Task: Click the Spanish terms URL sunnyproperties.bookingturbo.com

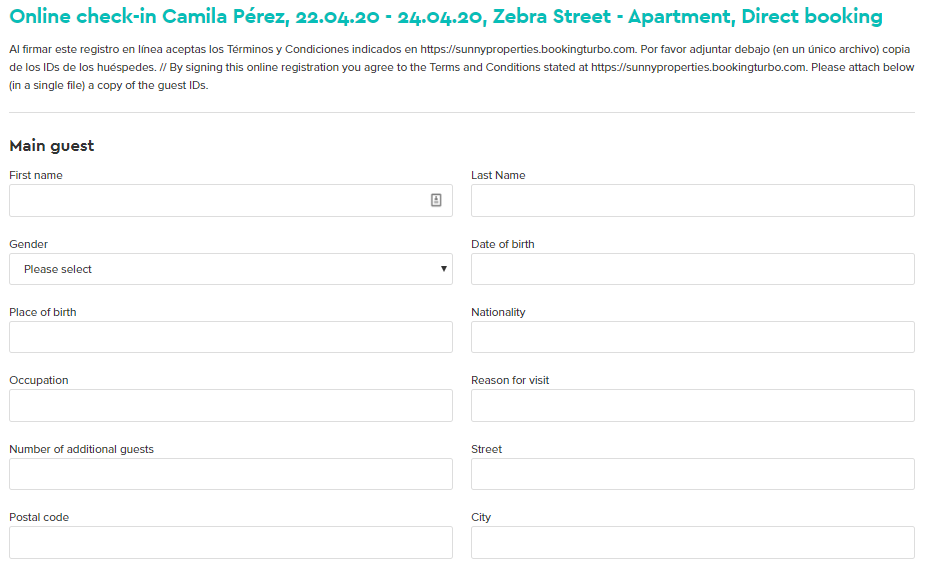Action: click(527, 49)
